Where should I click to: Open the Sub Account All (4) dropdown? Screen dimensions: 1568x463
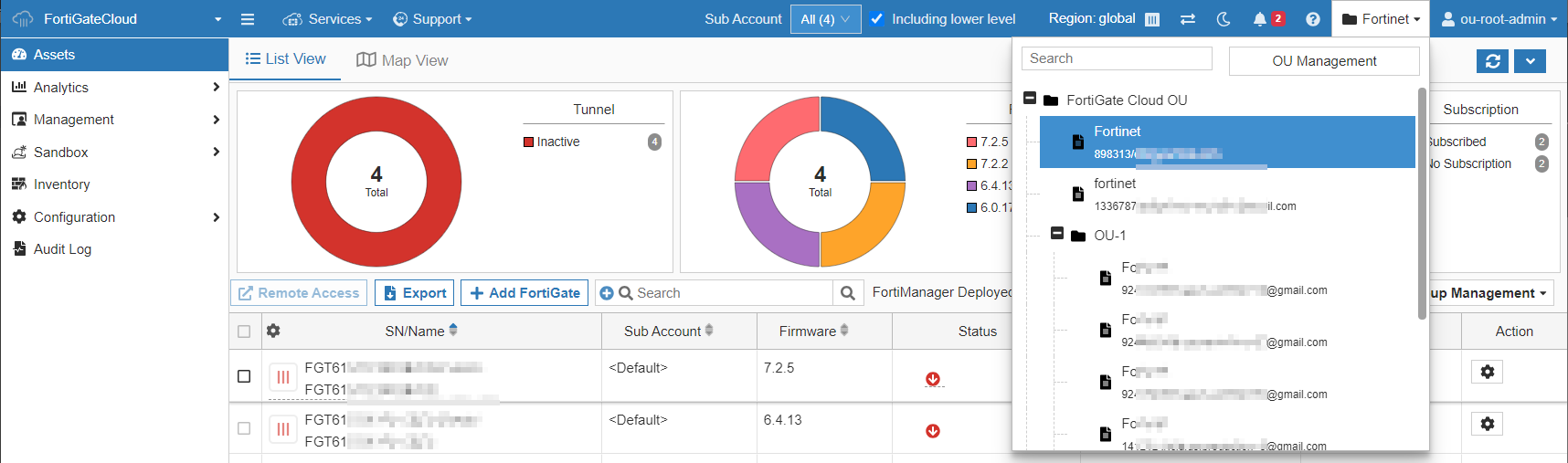pos(825,19)
